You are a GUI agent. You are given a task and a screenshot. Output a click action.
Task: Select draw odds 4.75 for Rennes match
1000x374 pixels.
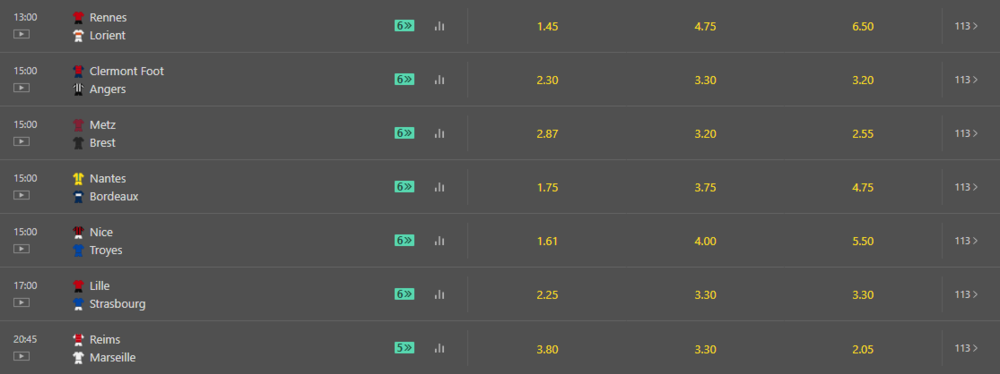tap(705, 26)
